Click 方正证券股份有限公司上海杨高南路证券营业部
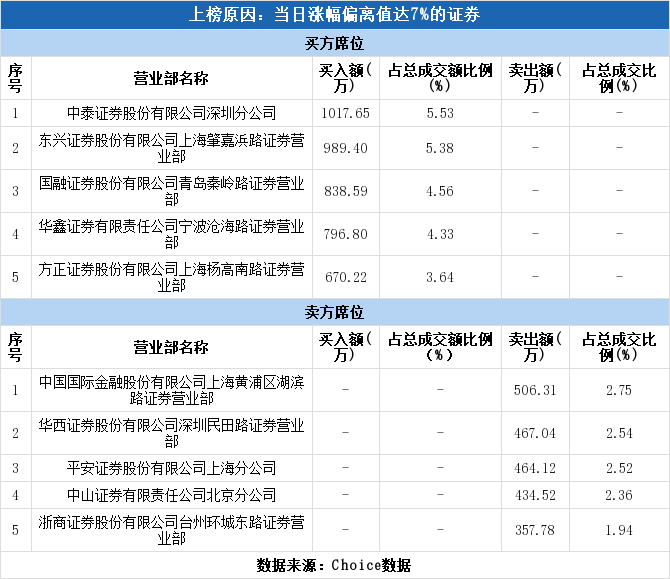The width and height of the screenshot is (670, 579). [172, 277]
